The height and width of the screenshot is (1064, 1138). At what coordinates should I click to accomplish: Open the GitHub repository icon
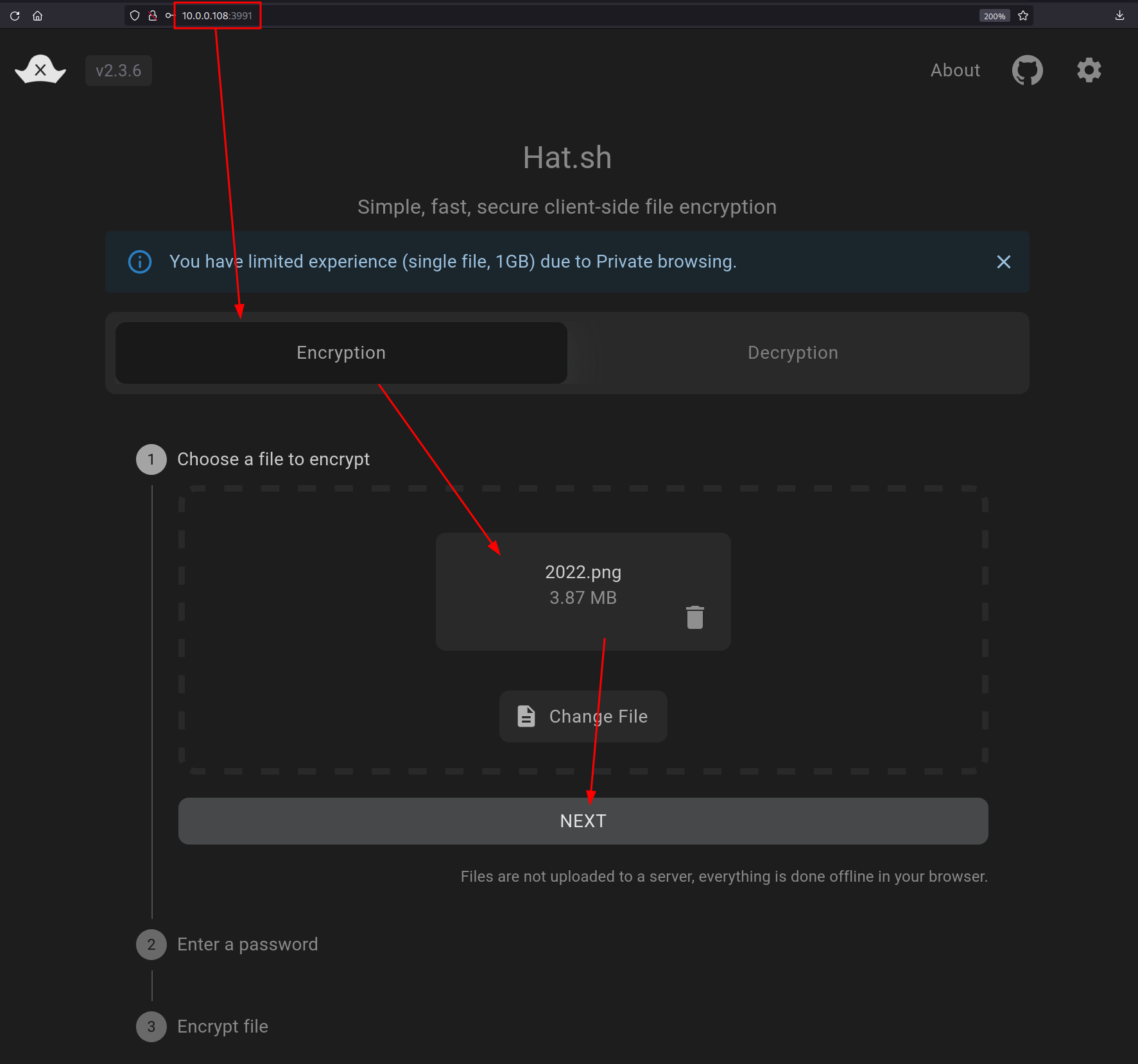click(1027, 70)
